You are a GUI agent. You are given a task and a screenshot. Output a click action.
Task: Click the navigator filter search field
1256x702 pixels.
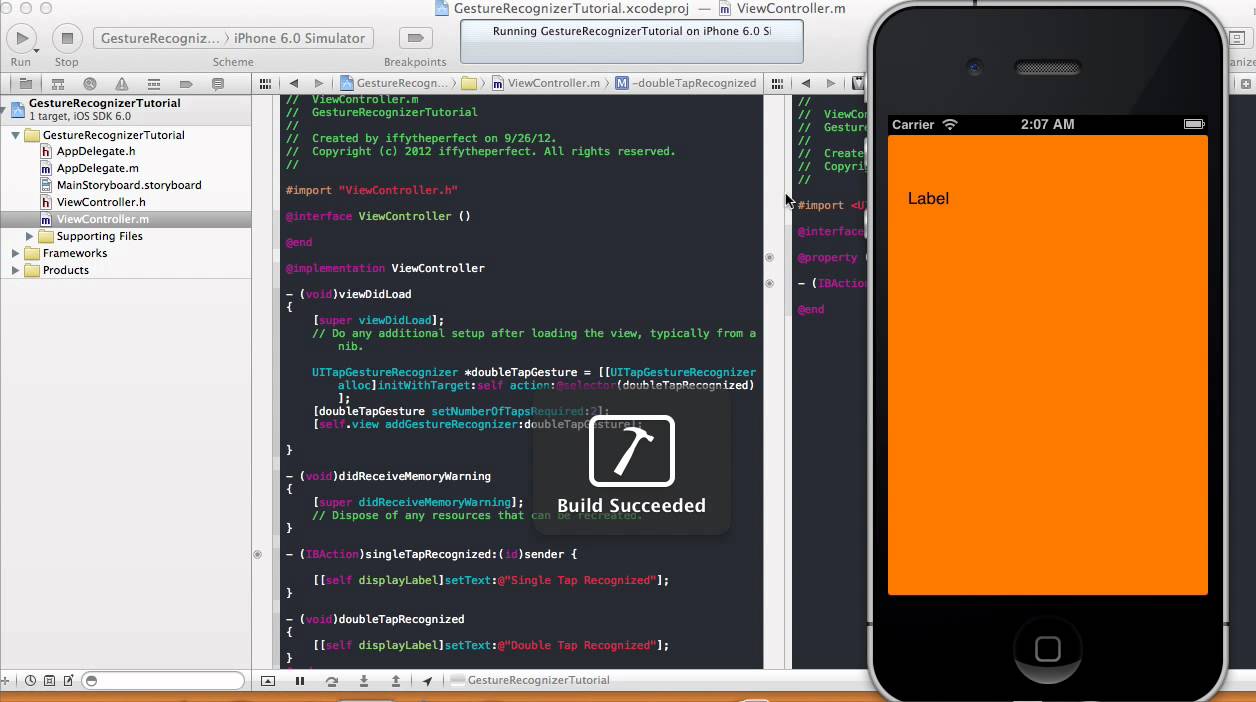click(163, 681)
